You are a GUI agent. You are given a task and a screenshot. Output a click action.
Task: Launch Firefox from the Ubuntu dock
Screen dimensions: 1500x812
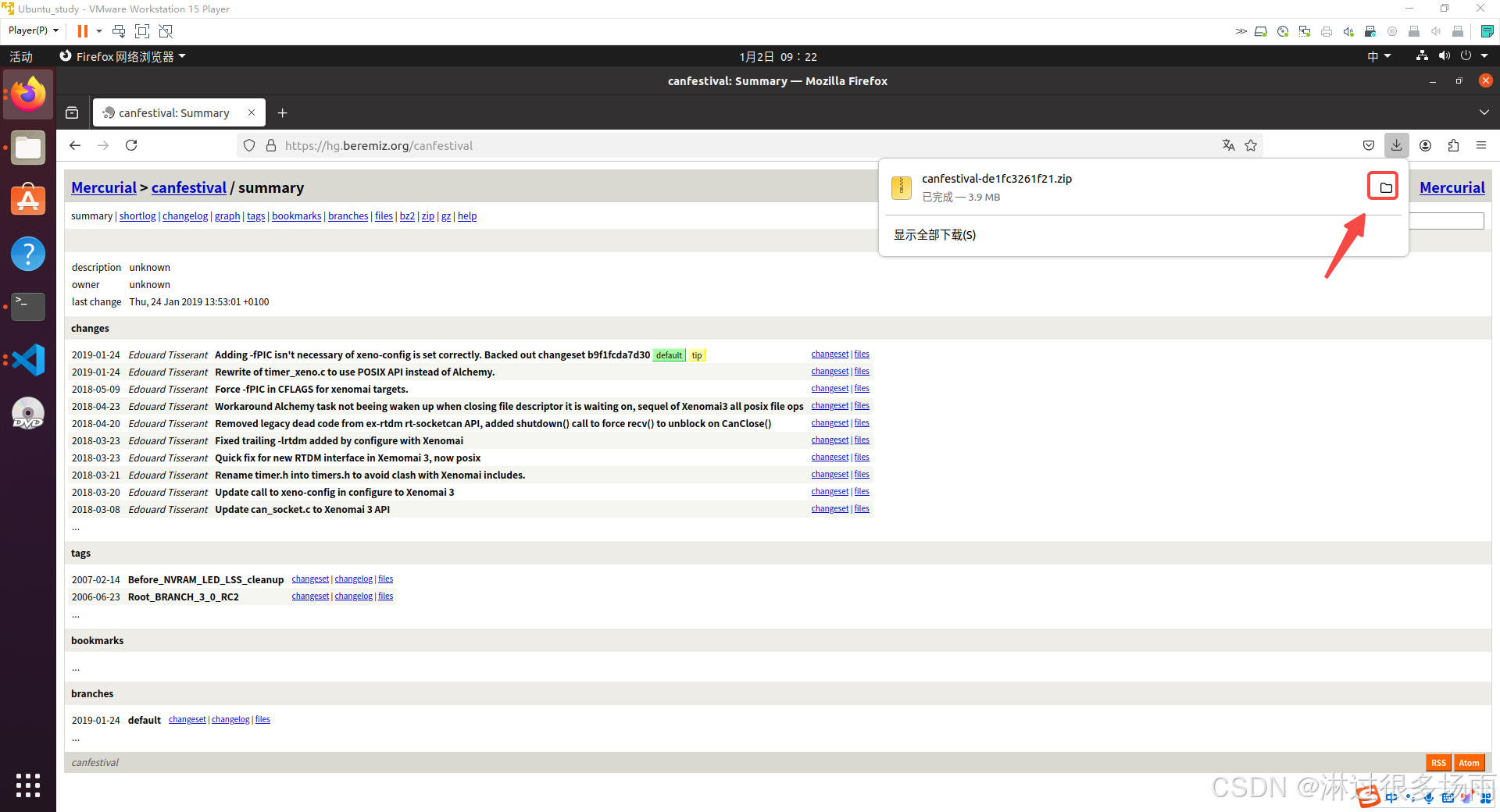(x=28, y=94)
